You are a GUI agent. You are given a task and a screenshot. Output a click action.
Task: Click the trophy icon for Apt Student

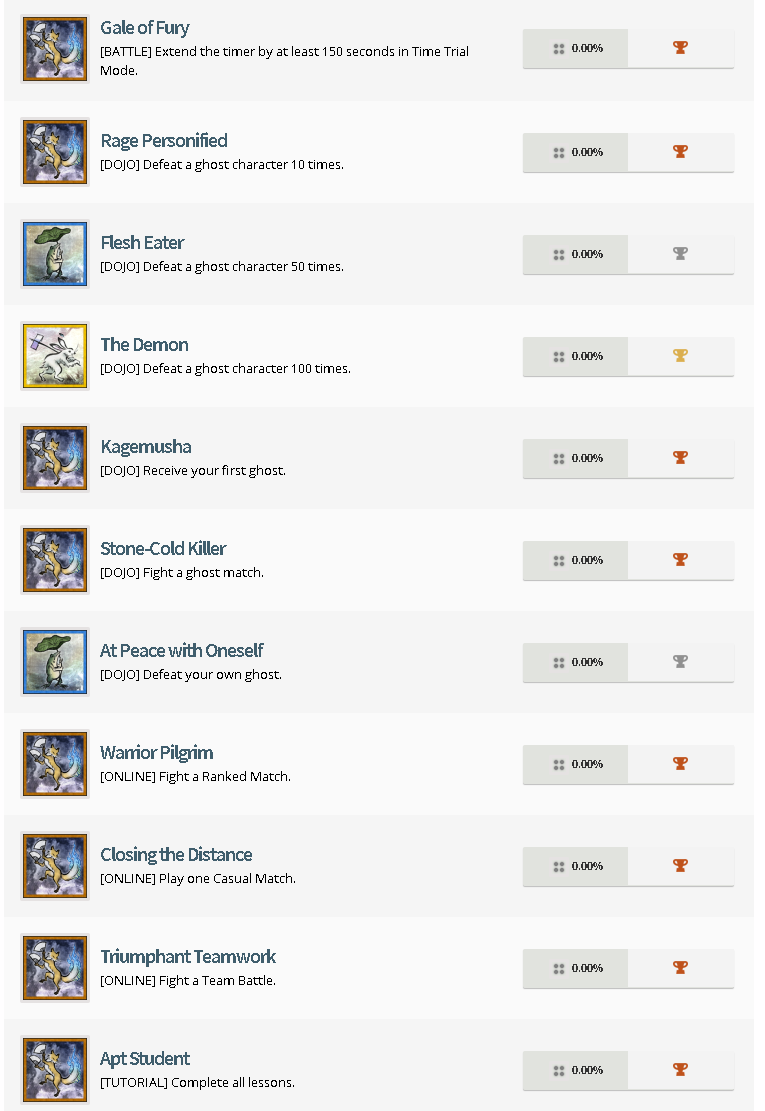681,1070
